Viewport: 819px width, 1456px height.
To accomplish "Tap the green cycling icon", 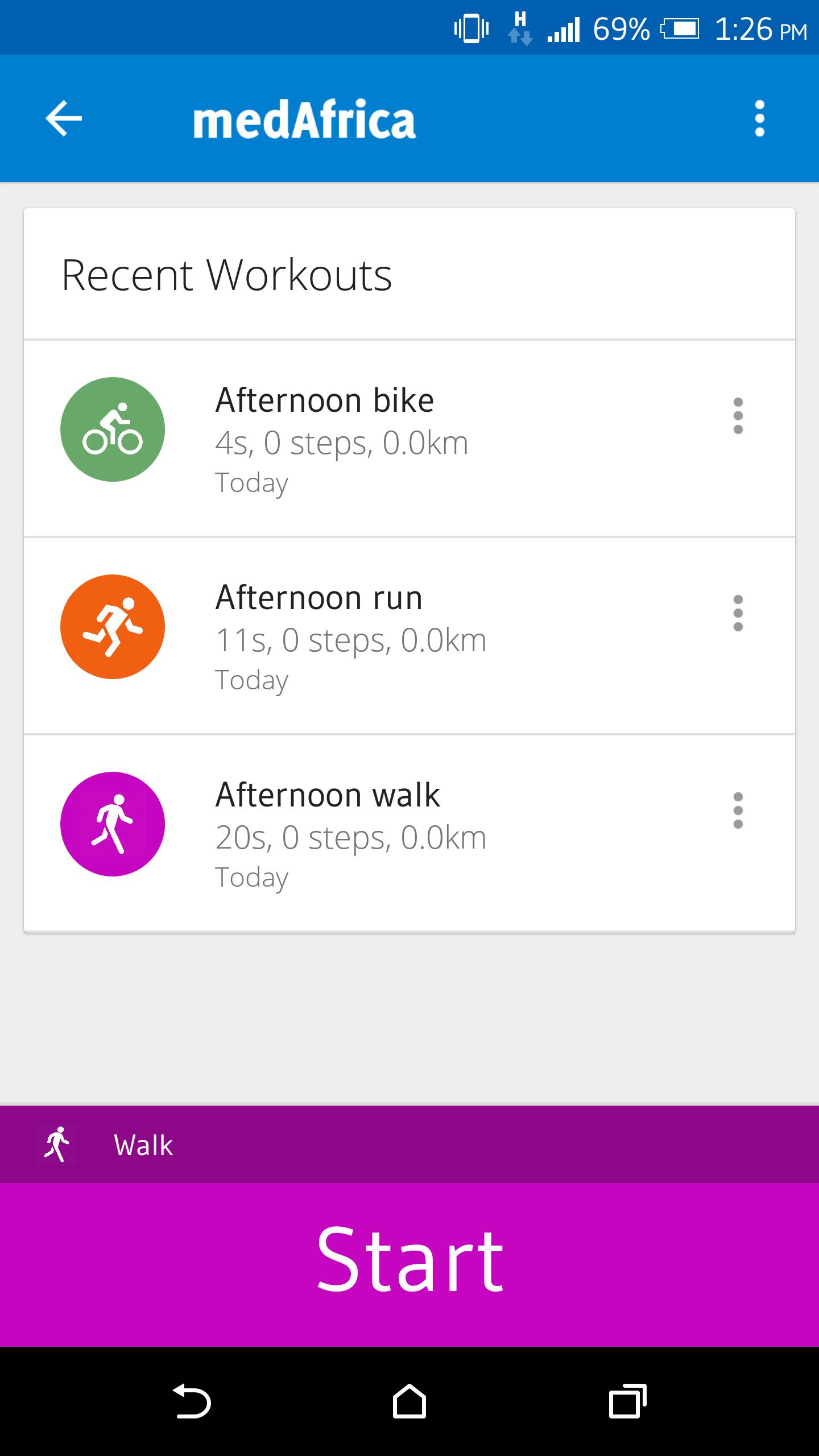I will [x=113, y=429].
